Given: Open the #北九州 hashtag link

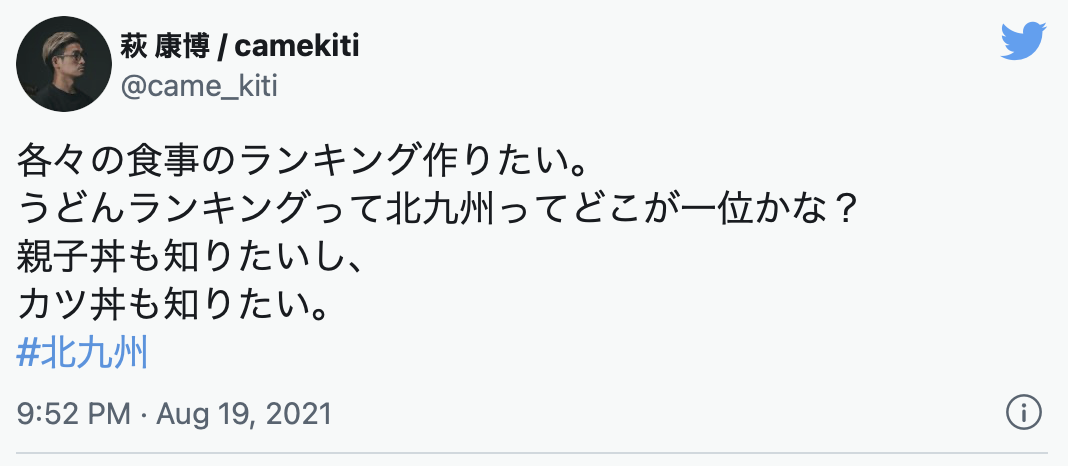Looking at the screenshot, I should pyautogui.click(x=83, y=353).
